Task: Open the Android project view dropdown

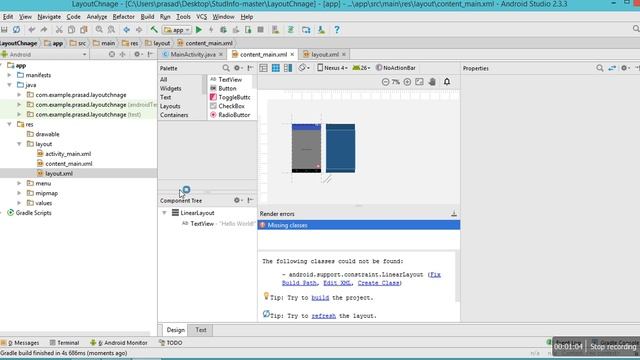Action: pyautogui.click(x=44, y=54)
